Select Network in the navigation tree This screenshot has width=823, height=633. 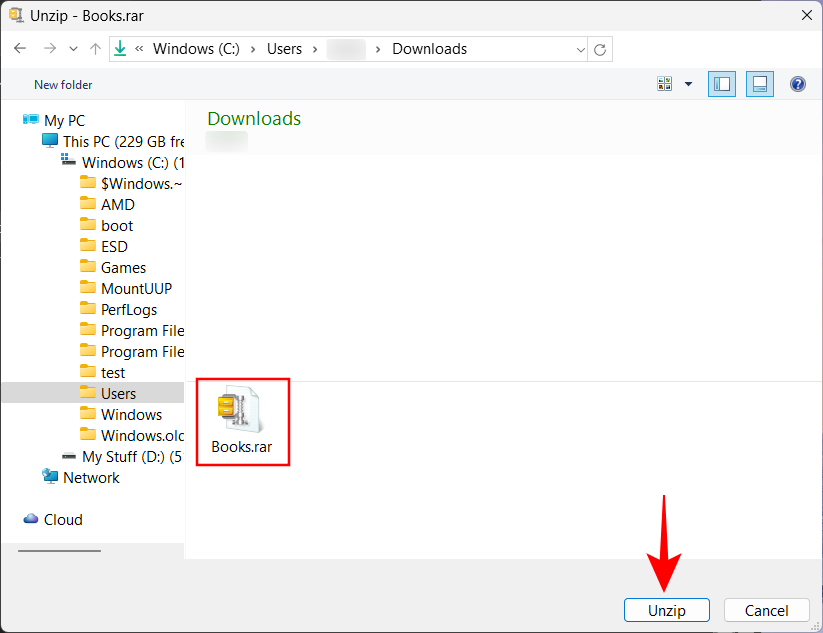[91, 478]
